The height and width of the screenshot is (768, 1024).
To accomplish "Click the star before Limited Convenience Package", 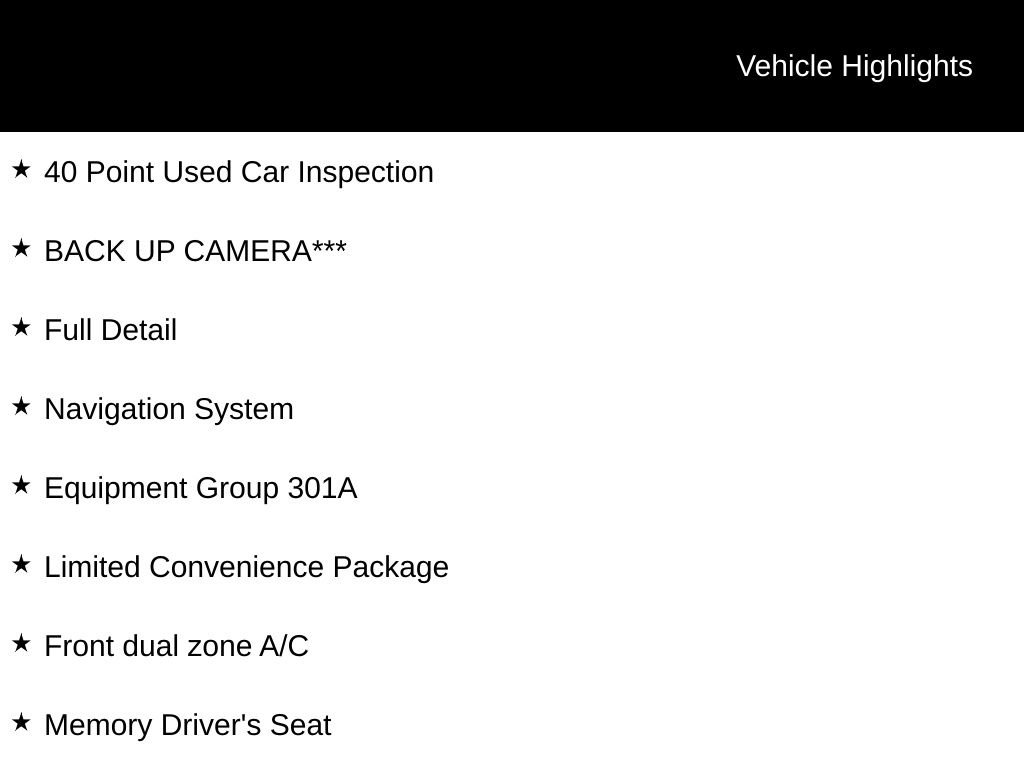I will tap(21, 565).
